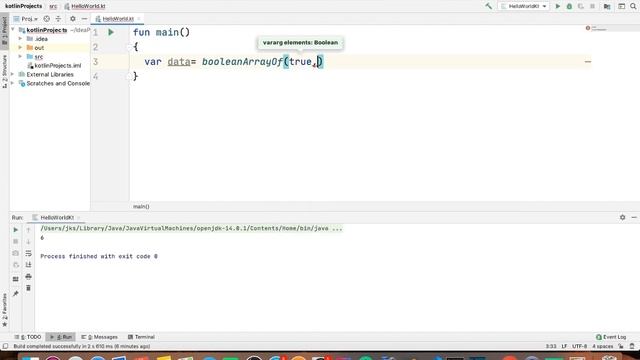Expand External Libraries node
Image resolution: width=640 pixels, height=360 pixels.
[13, 74]
